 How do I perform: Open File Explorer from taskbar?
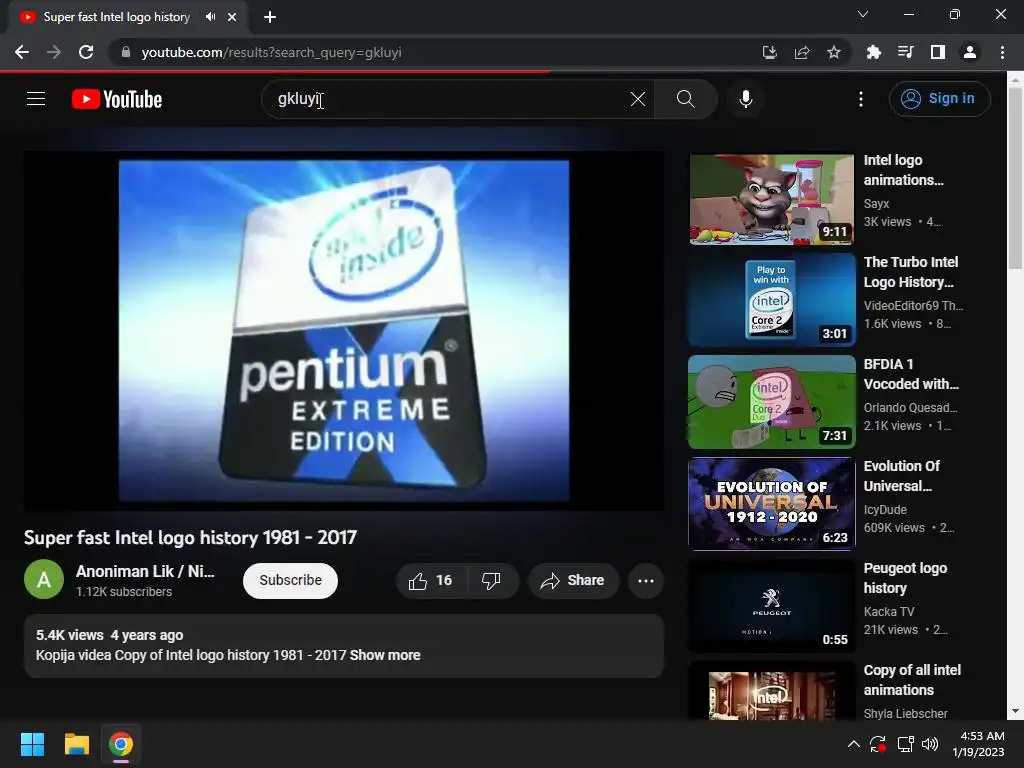coord(76,744)
